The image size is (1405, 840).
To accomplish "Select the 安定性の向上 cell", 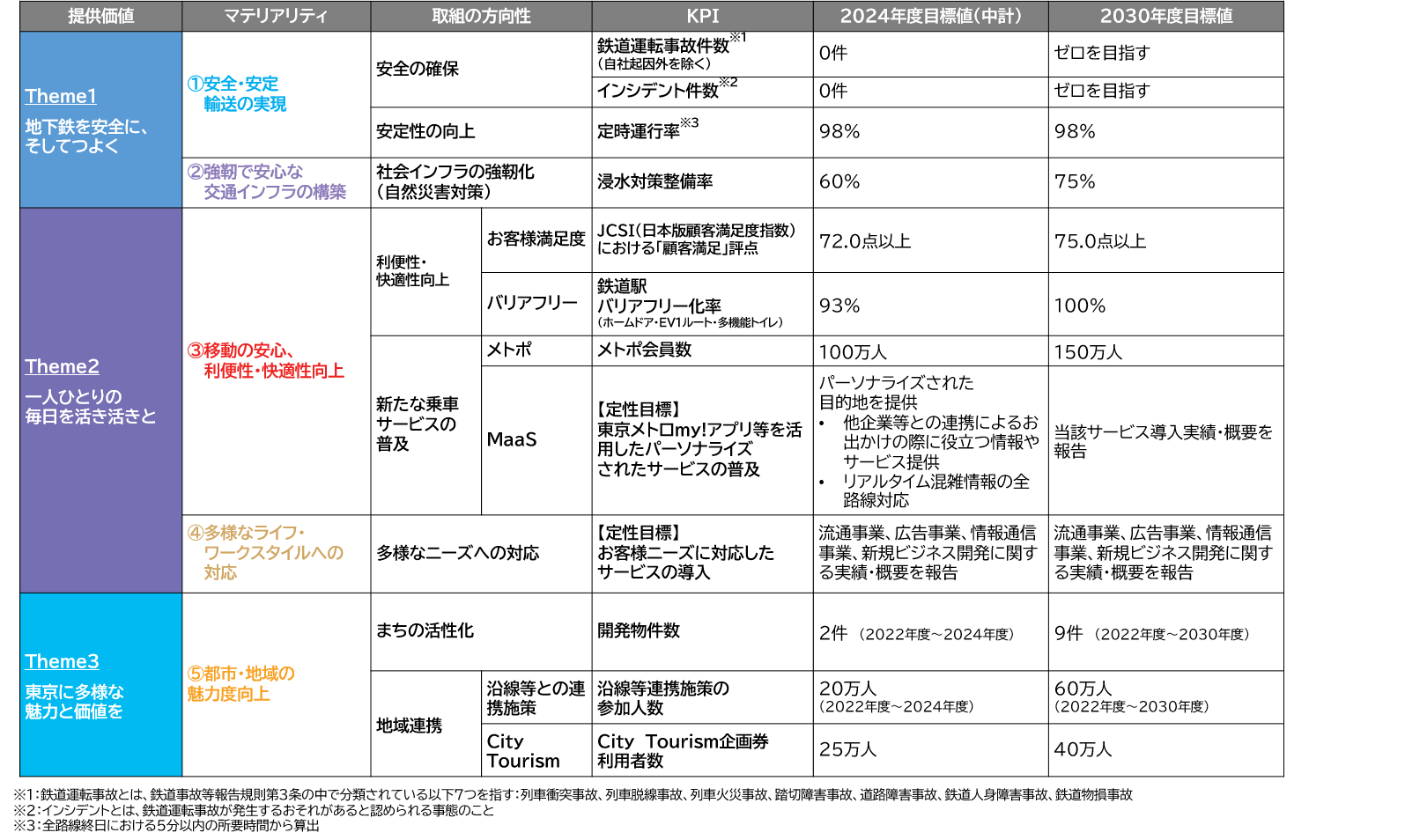I will 481,132.
